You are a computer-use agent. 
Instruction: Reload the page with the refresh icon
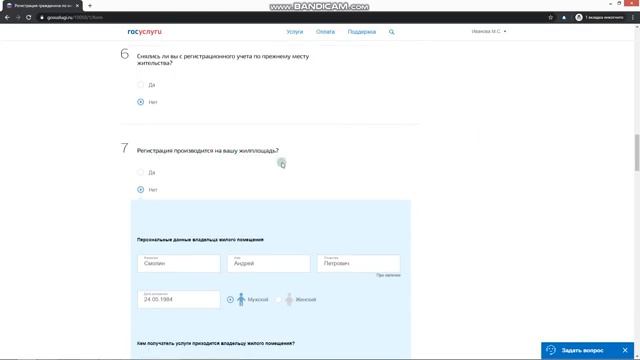[x=29, y=18]
